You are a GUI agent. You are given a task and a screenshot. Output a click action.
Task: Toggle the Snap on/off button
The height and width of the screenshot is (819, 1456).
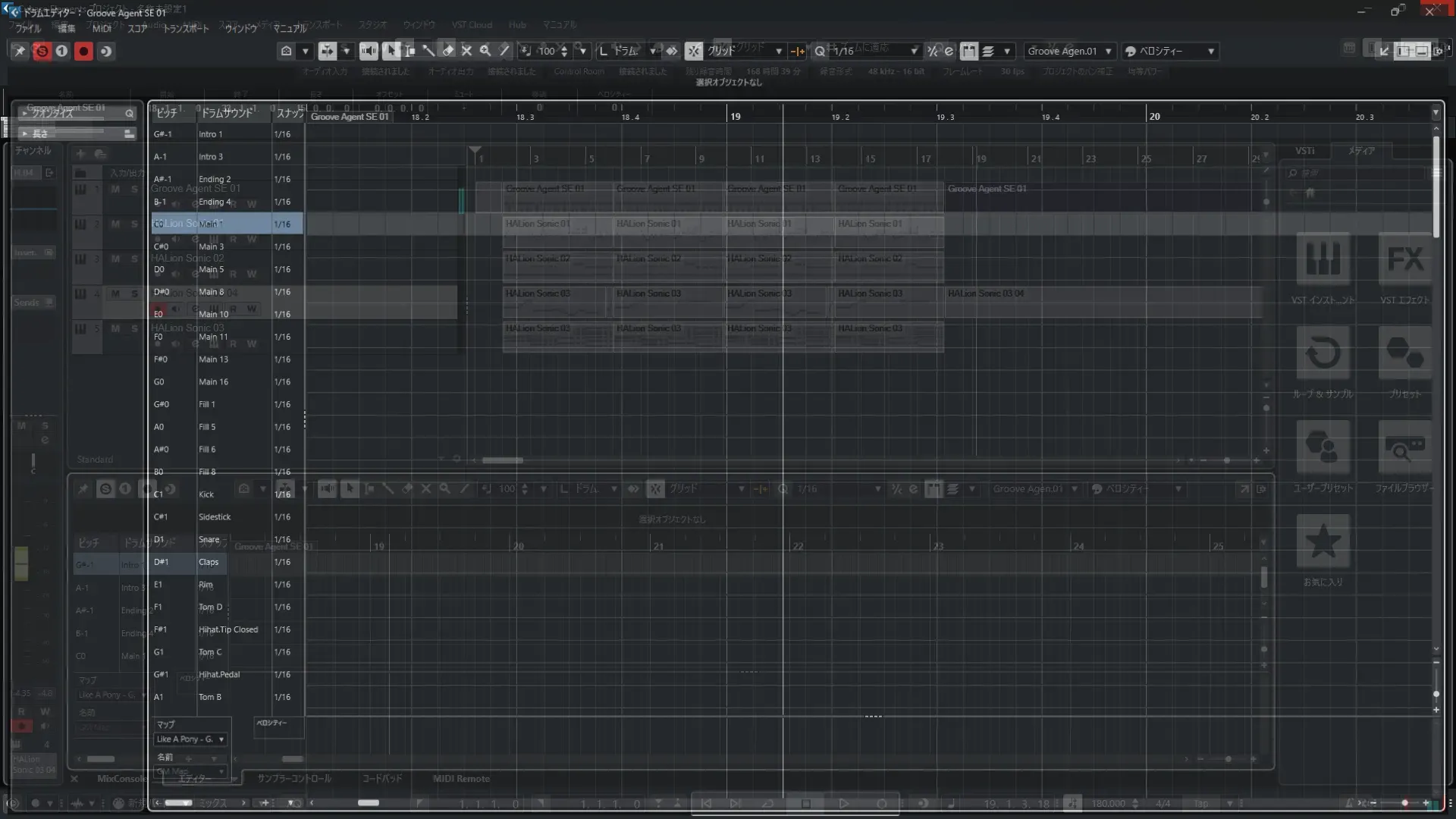tap(693, 51)
